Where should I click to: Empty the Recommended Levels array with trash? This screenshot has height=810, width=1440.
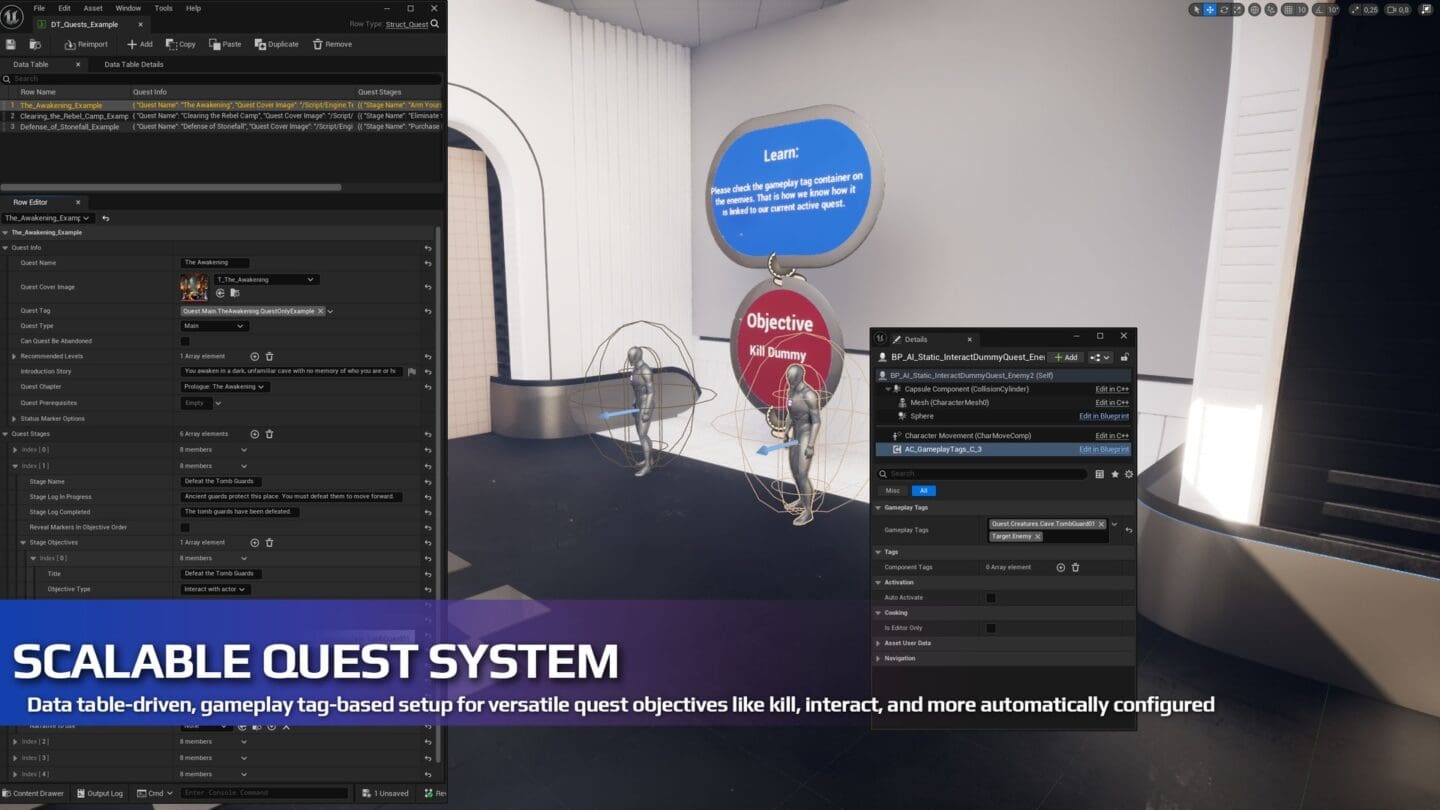pos(269,356)
